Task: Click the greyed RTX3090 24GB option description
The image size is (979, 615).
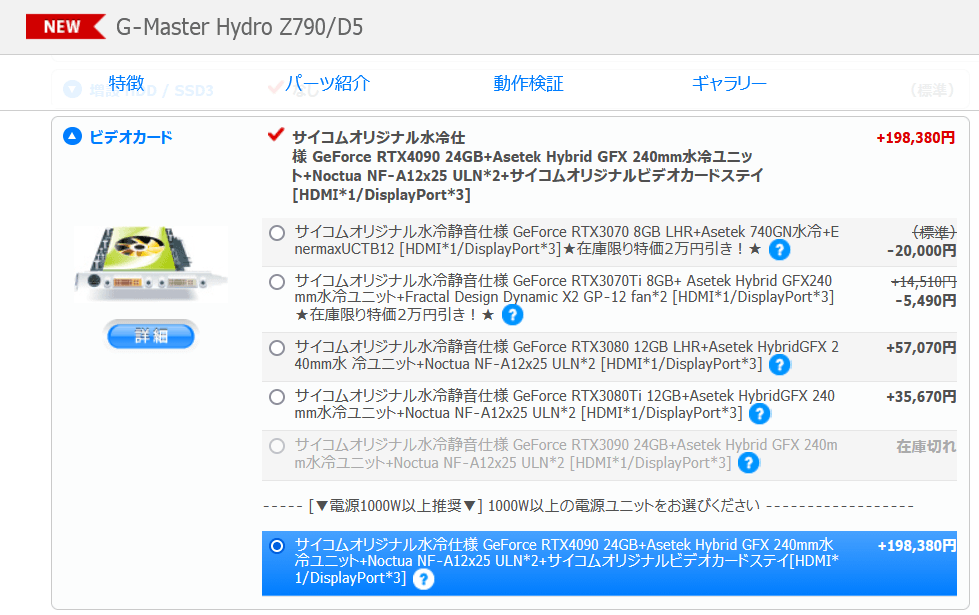Action: tap(566, 453)
